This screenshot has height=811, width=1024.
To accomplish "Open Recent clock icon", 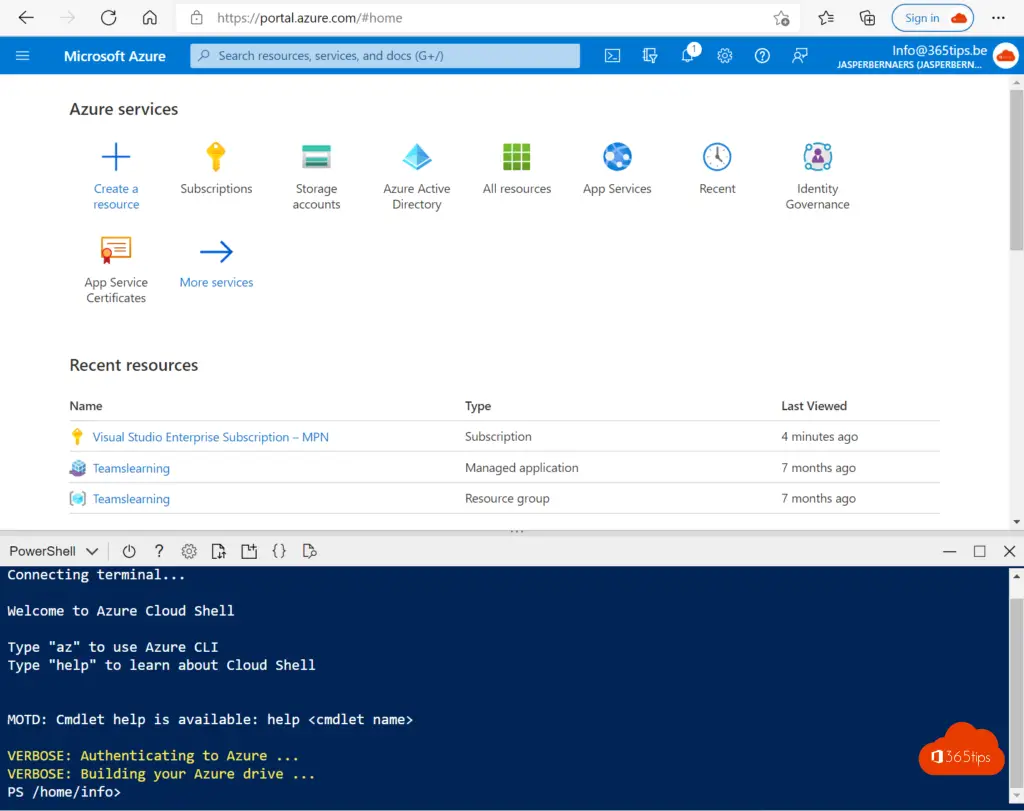I will (x=717, y=157).
